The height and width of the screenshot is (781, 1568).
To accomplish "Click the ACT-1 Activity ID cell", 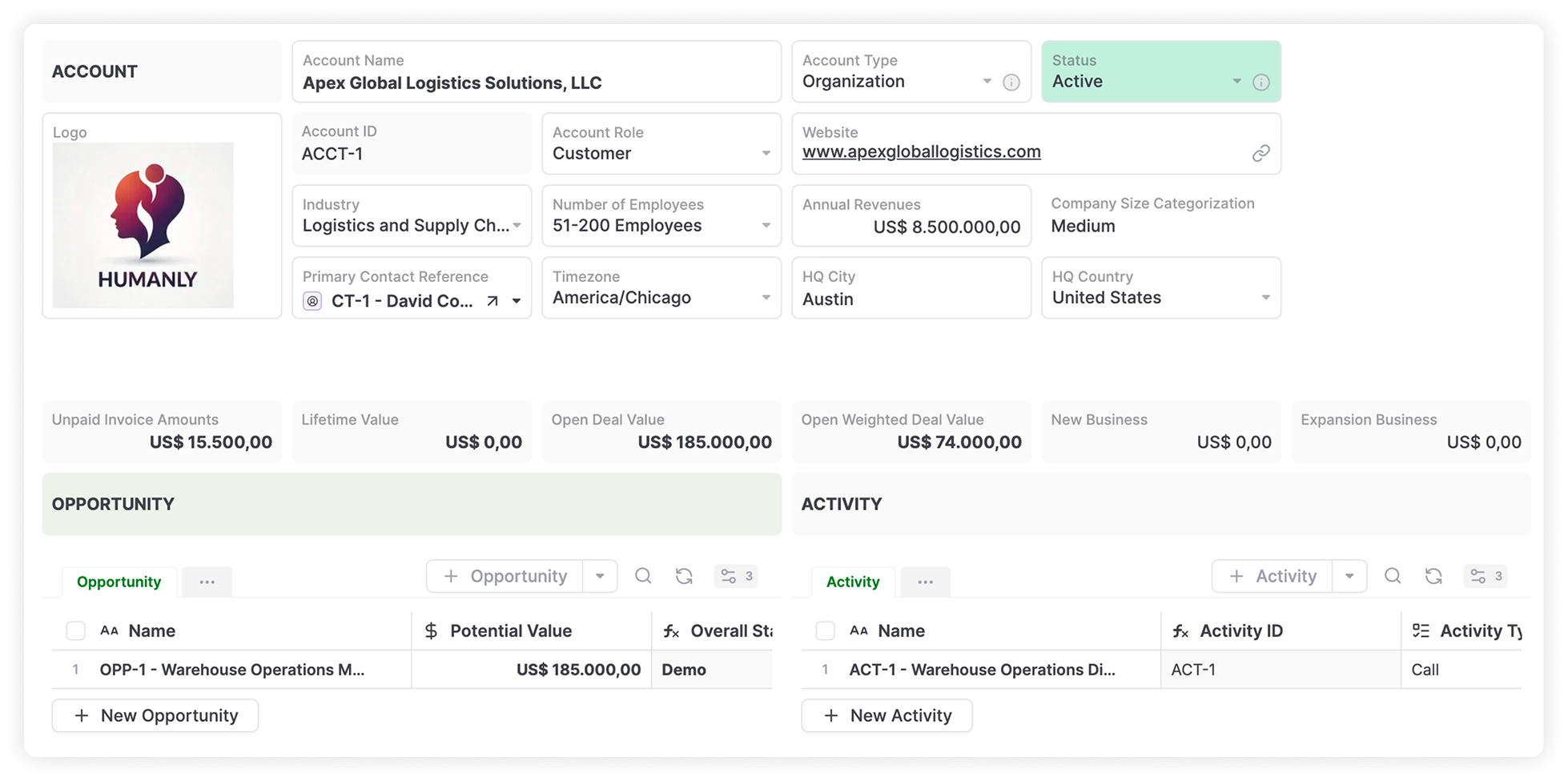I will point(1281,670).
